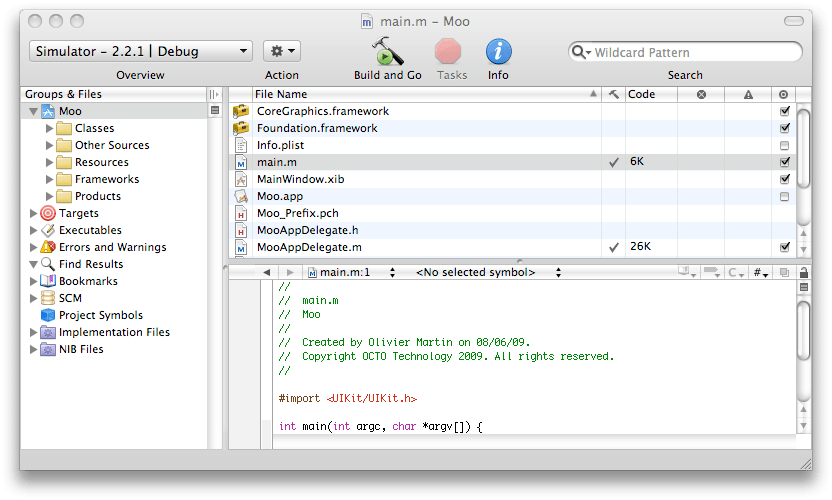
Task: Select MooAppDelegate.m in file list
Action: pyautogui.click(x=309, y=247)
